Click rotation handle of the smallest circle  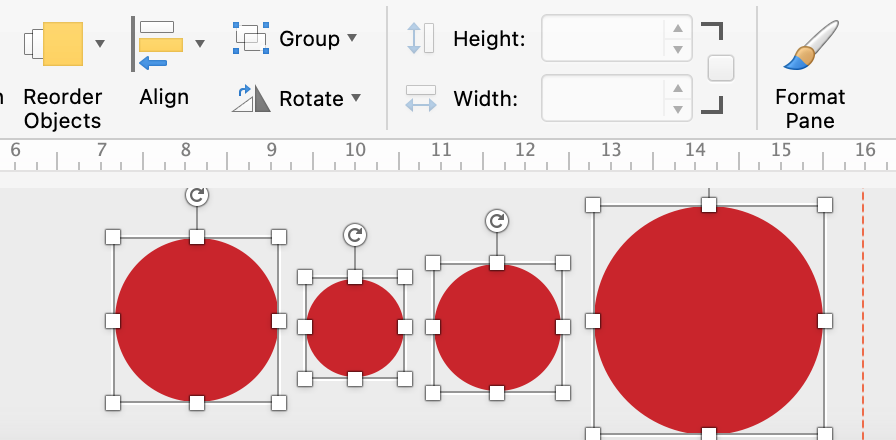pyautogui.click(x=355, y=235)
